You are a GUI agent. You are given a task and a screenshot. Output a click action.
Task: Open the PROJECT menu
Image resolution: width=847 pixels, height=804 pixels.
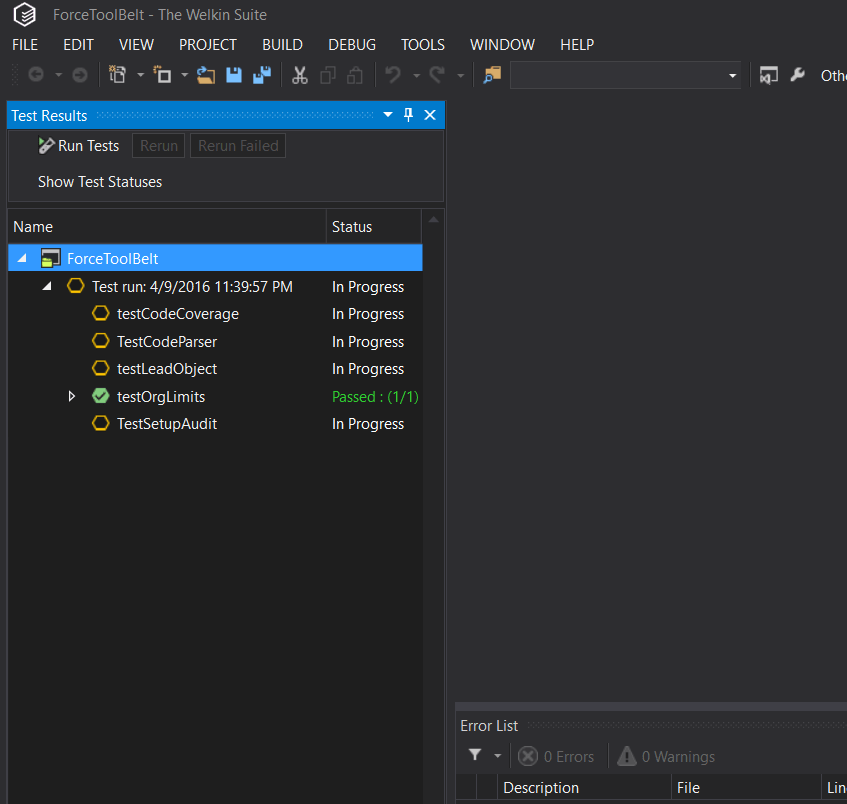(208, 45)
